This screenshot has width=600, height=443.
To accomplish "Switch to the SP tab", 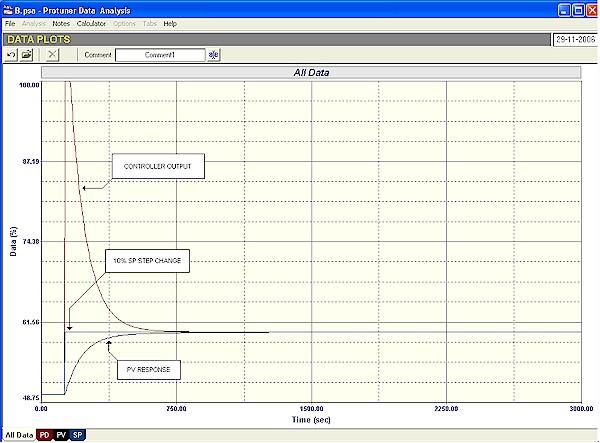I will click(77, 435).
